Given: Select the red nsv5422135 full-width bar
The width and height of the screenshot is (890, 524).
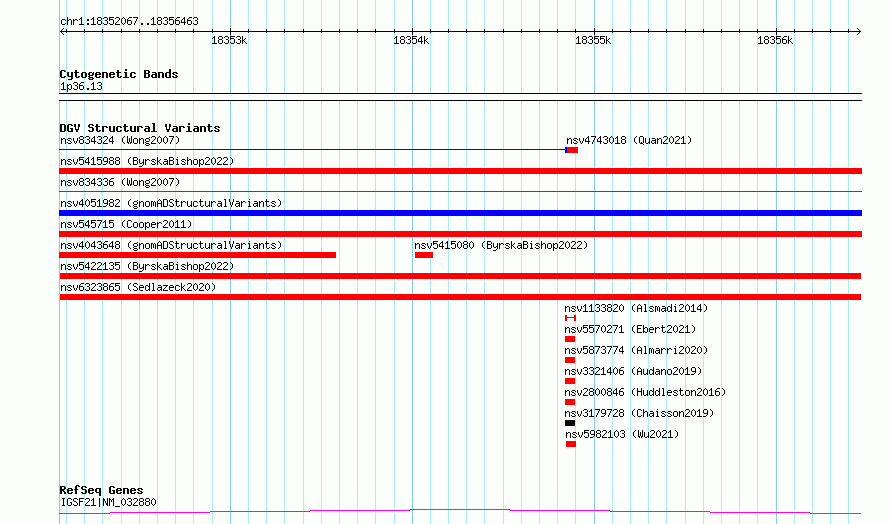Looking at the screenshot, I should [x=460, y=276].
